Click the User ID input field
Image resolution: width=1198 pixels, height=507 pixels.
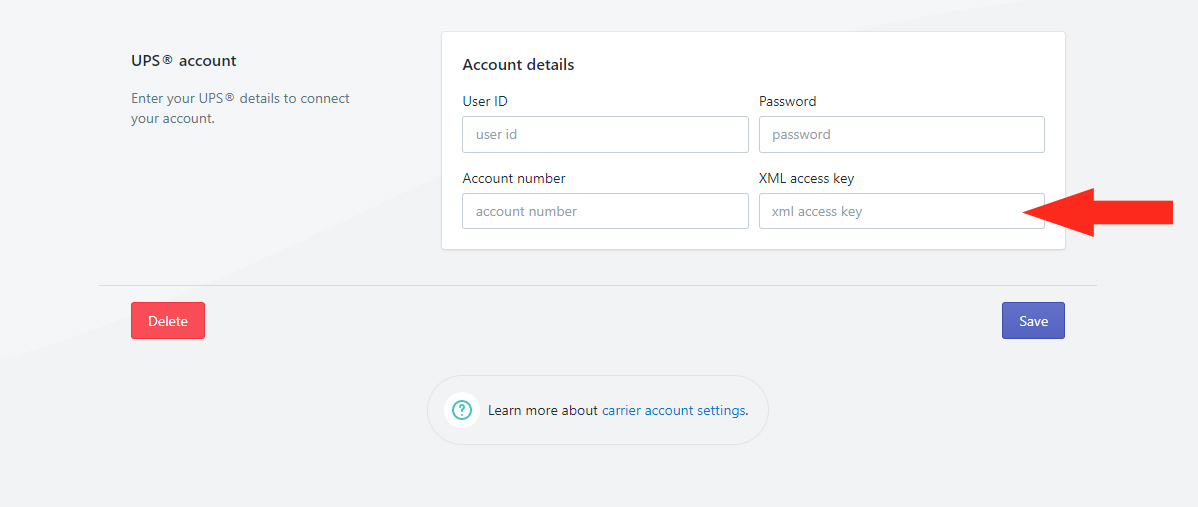(x=605, y=134)
